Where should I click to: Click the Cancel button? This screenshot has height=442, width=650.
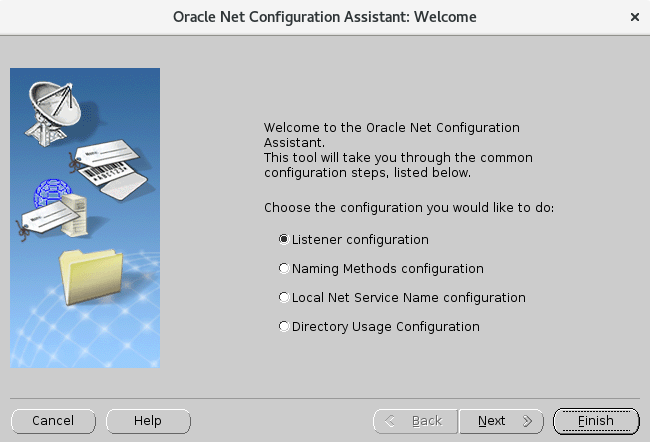[53, 421]
